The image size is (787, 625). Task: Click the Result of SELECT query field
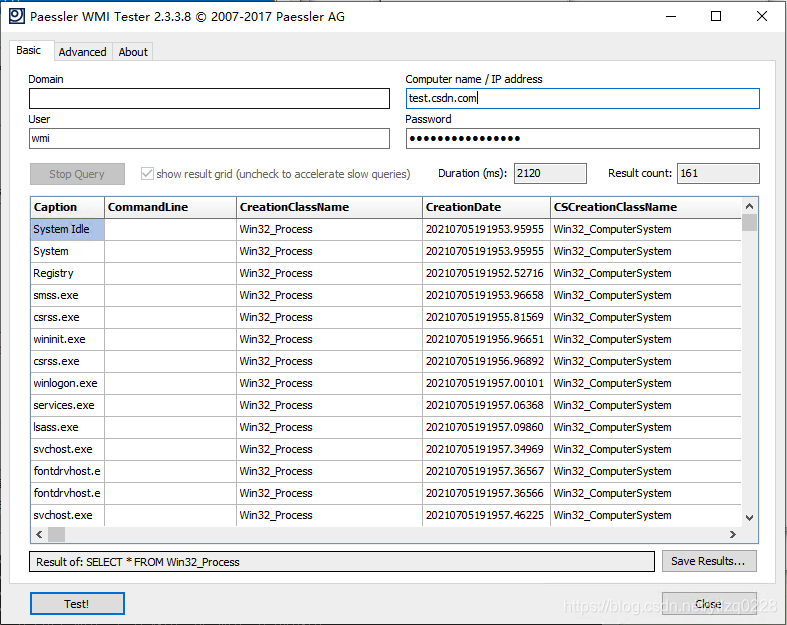coord(342,562)
